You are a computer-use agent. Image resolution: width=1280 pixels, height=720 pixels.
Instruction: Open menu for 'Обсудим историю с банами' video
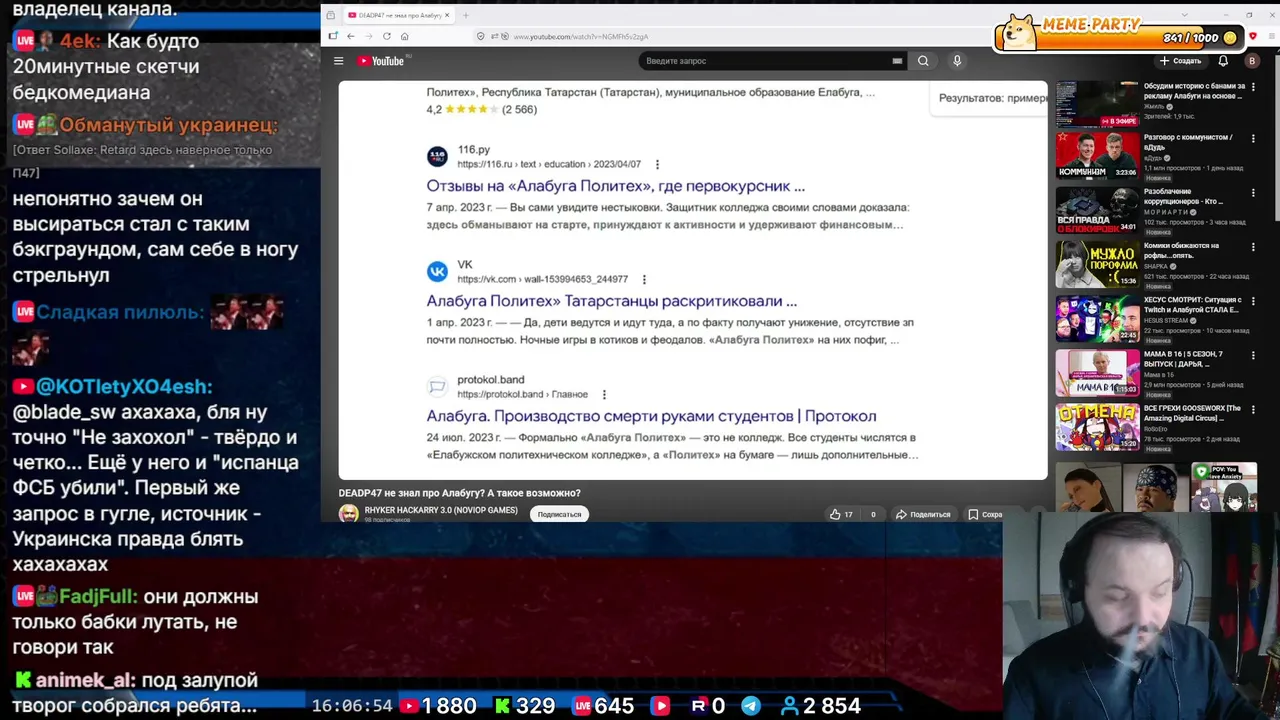coord(1253,86)
